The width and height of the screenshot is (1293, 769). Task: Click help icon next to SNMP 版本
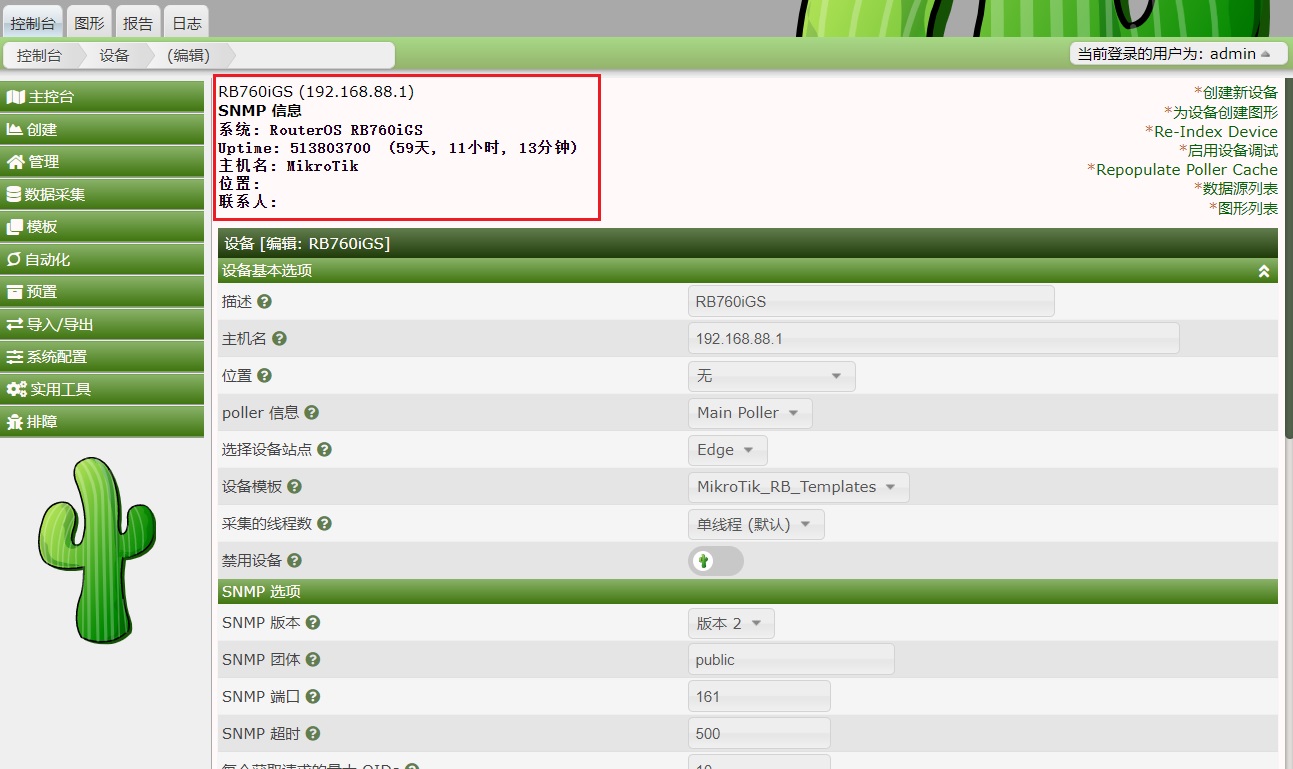313,623
